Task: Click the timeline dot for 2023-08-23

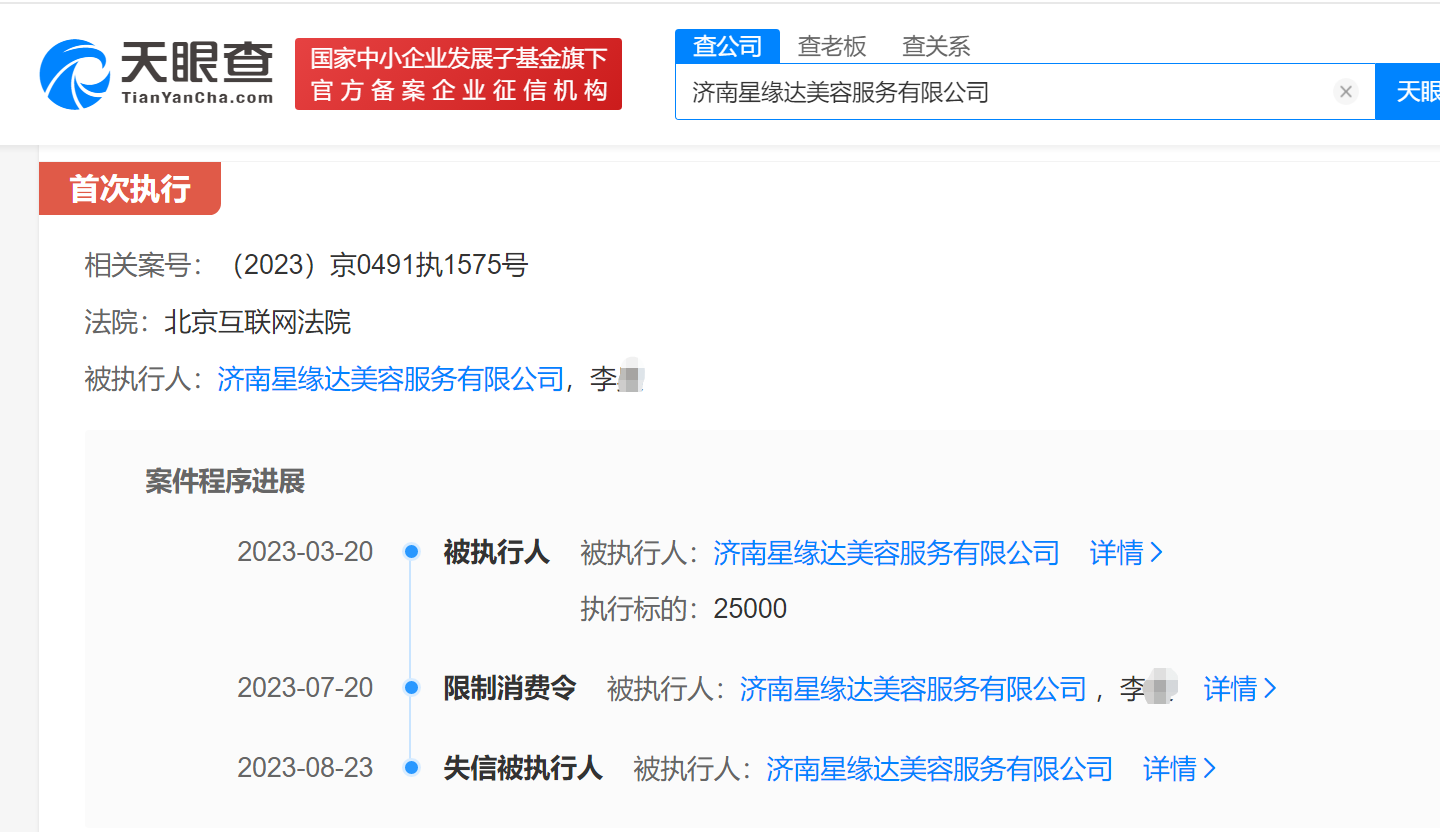Action: pyautogui.click(x=411, y=768)
